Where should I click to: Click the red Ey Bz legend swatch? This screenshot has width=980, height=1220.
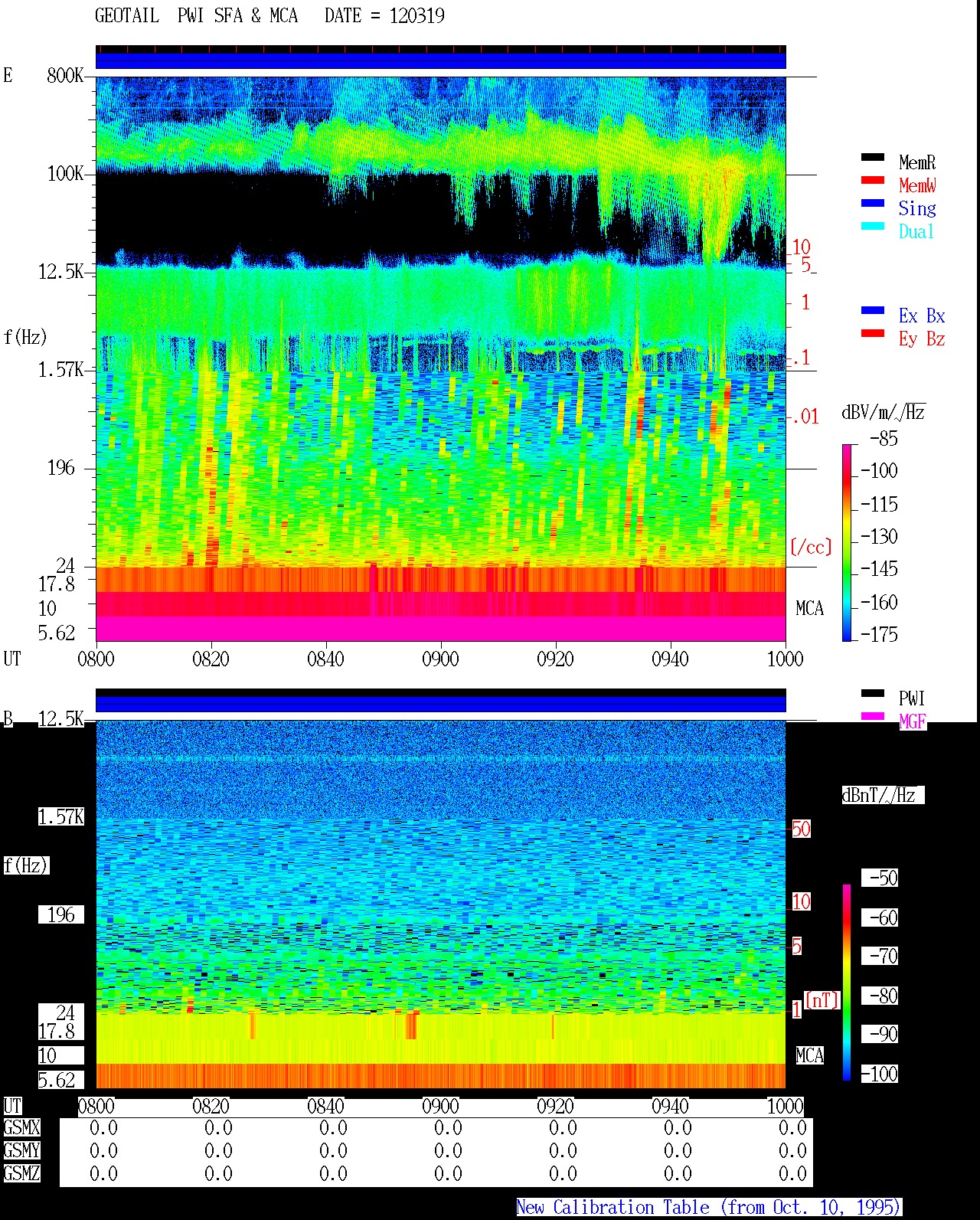873,333
